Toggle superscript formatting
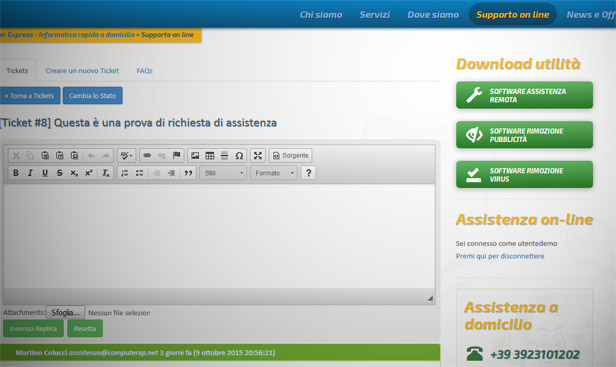Image resolution: width=616 pixels, height=367 pixels. tap(89, 173)
